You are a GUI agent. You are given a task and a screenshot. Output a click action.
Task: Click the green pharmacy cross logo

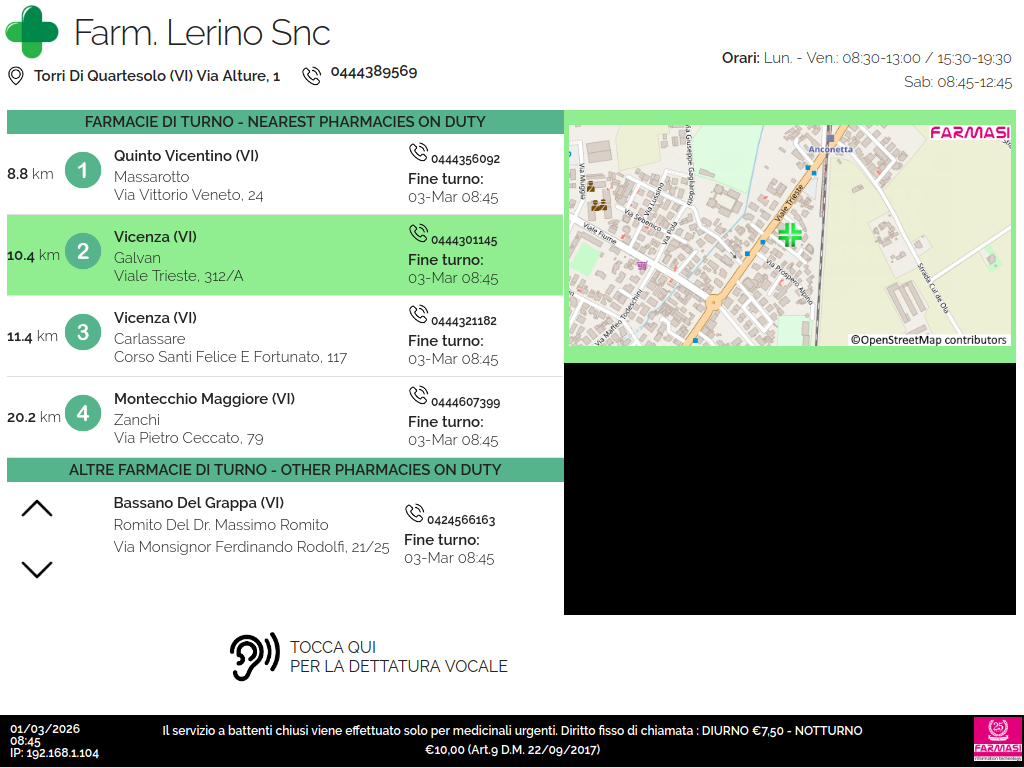(x=32, y=32)
